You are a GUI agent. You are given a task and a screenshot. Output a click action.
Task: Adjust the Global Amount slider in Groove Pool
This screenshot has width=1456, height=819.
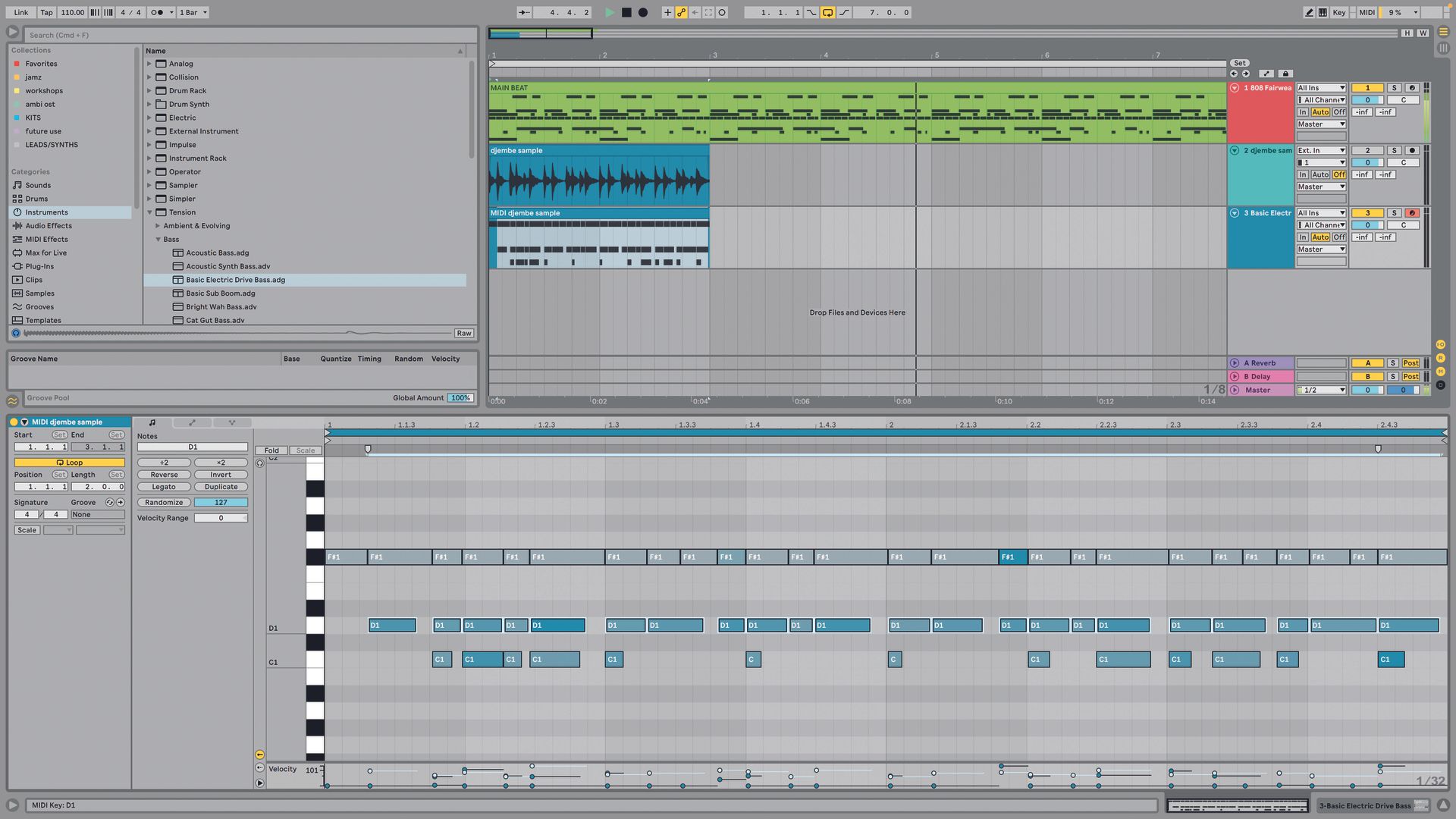pyautogui.click(x=460, y=397)
